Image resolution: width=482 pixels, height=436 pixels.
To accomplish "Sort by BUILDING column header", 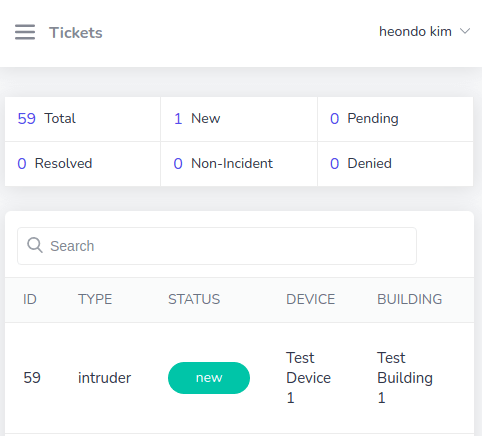I will 410,299.
